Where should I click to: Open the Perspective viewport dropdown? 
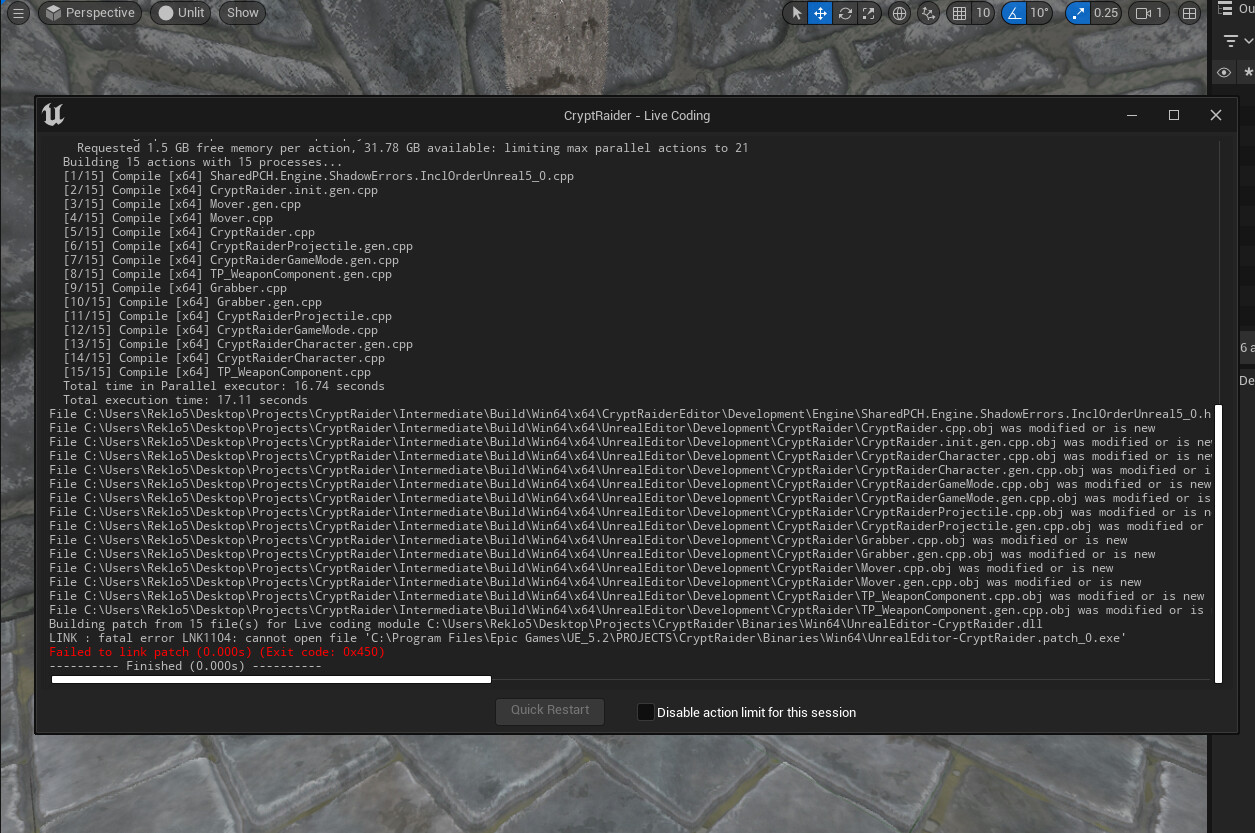tap(89, 13)
